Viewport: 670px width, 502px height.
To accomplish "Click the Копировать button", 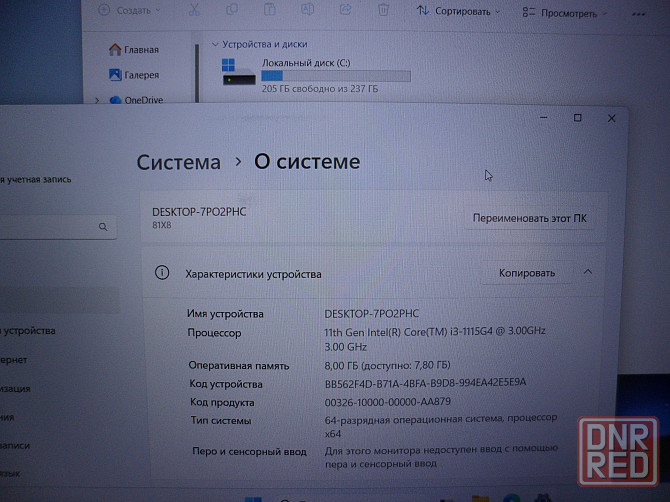I will (527, 273).
